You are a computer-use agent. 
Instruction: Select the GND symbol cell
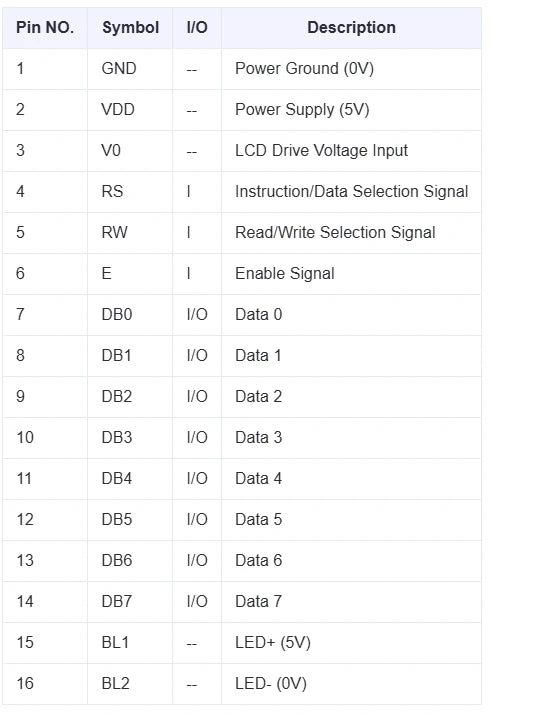tap(130, 69)
